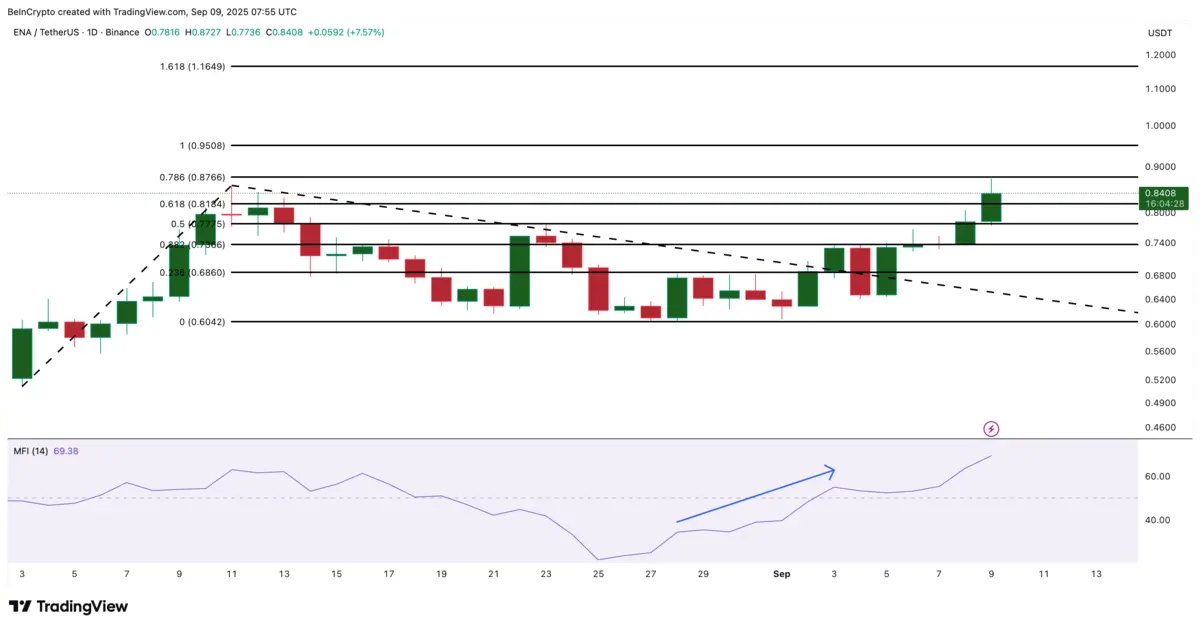
Task: Click the 25 date label on time axis
Action: 598,574
